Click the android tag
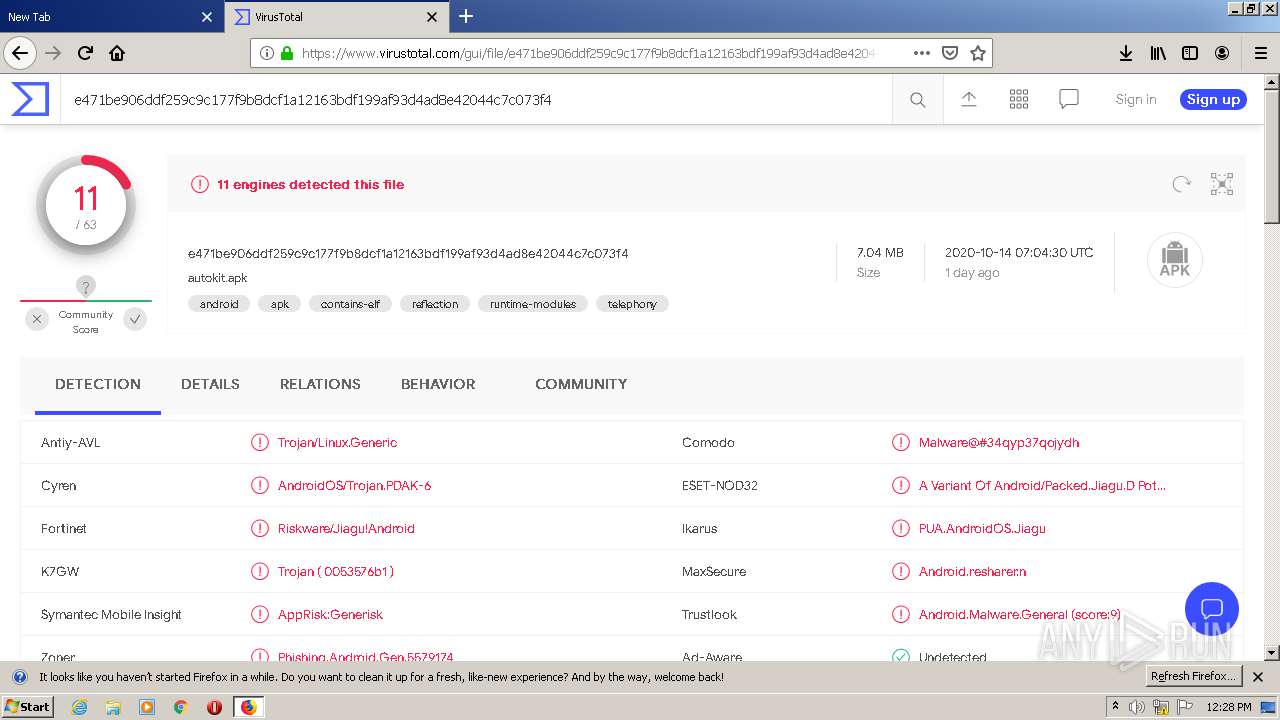Viewport: 1280px width, 720px height. (x=219, y=304)
